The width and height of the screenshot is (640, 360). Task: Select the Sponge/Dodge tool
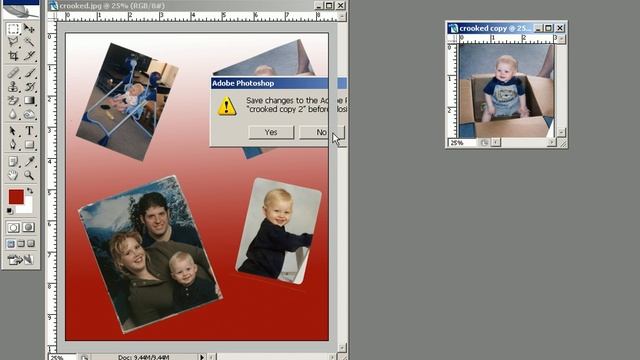click(29, 114)
